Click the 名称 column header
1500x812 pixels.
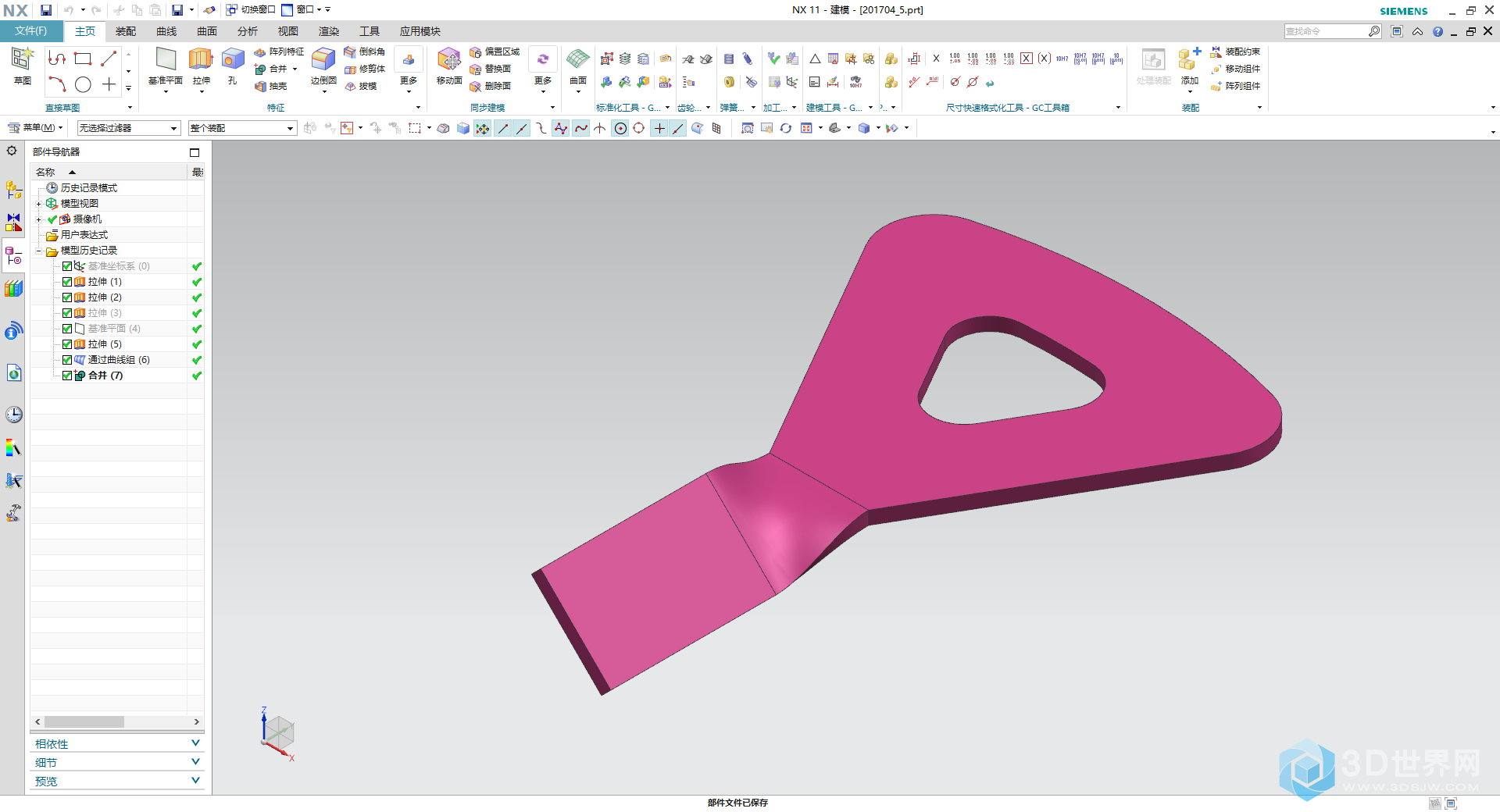(109, 172)
